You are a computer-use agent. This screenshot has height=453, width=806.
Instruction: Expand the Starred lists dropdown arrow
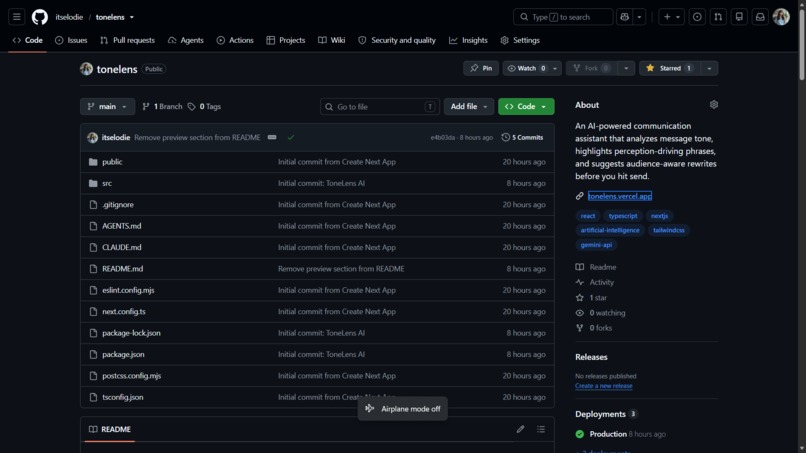click(709, 68)
